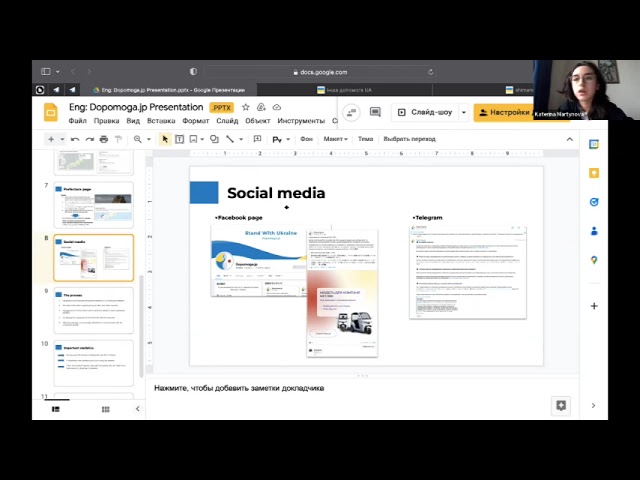Click the Выбрать переход button
The image size is (640, 480).
pos(409,139)
